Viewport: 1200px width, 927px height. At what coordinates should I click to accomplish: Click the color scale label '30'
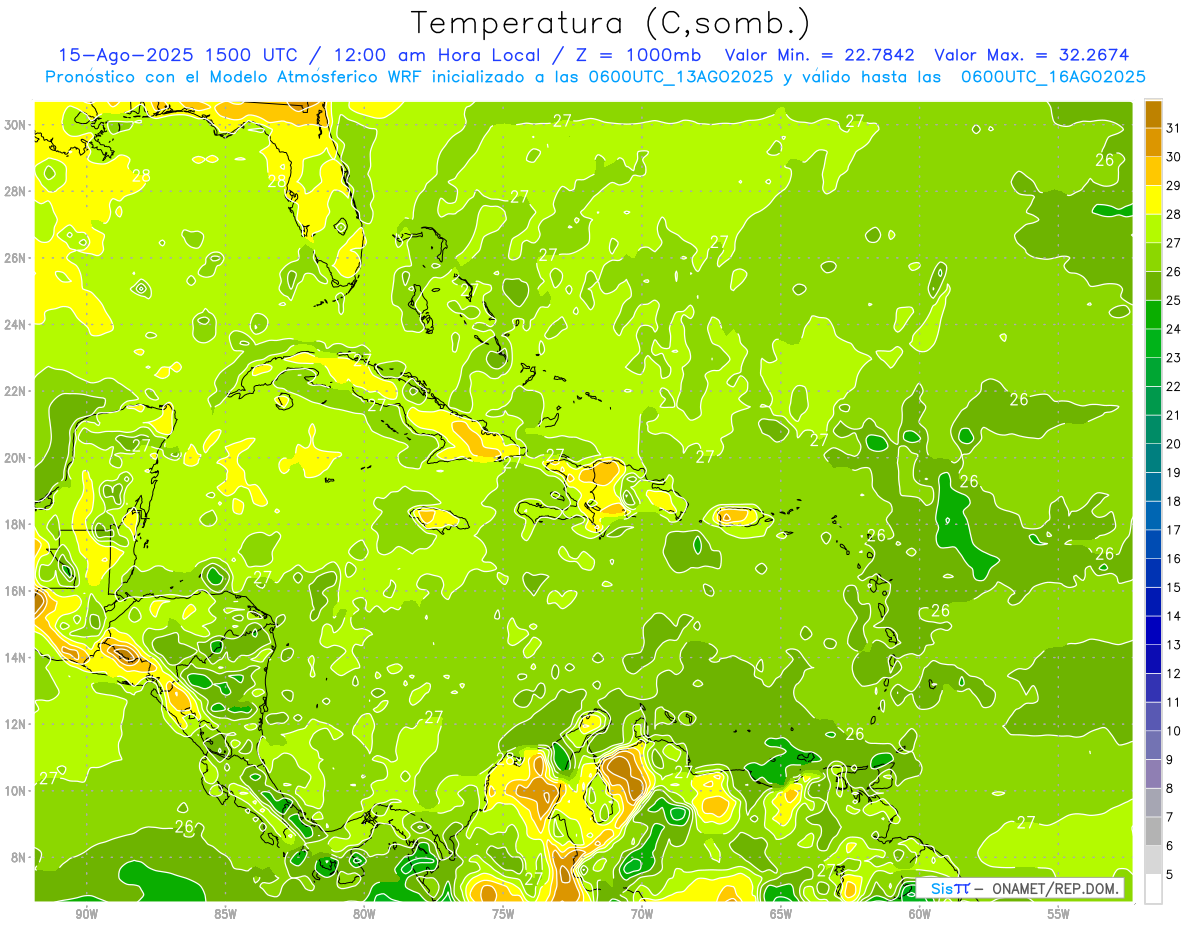point(1173,156)
